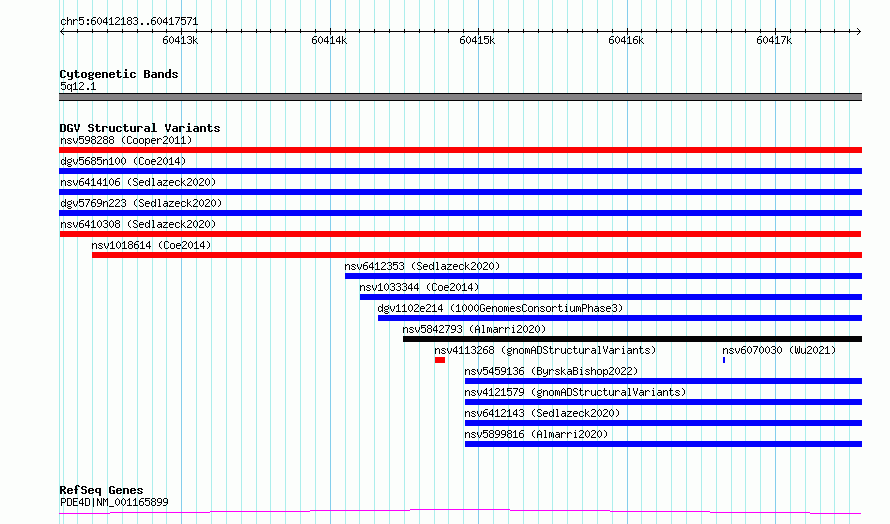The width and height of the screenshot is (890, 524).
Task: Open the PDE4D|NM_001165899 gene label
Action: tap(114, 502)
